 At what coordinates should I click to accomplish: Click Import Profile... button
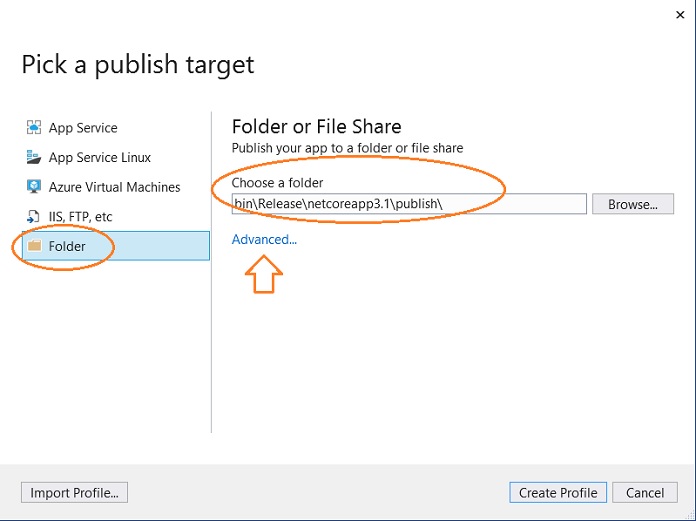click(74, 493)
